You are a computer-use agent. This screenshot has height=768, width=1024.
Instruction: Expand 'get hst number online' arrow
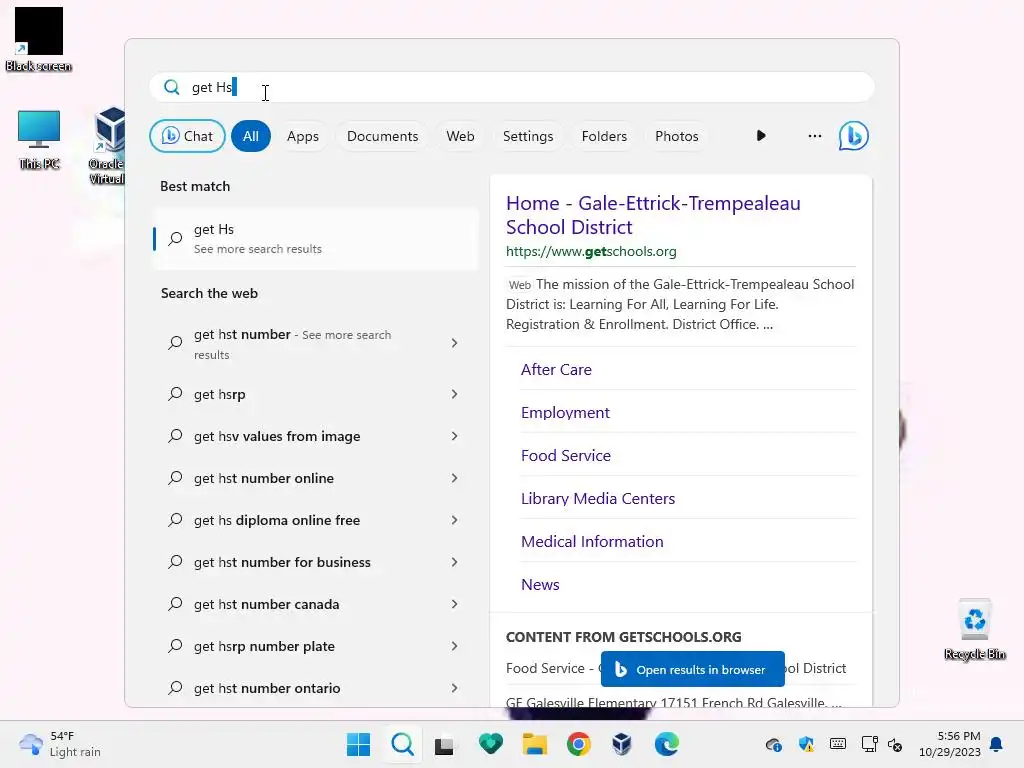(x=455, y=478)
